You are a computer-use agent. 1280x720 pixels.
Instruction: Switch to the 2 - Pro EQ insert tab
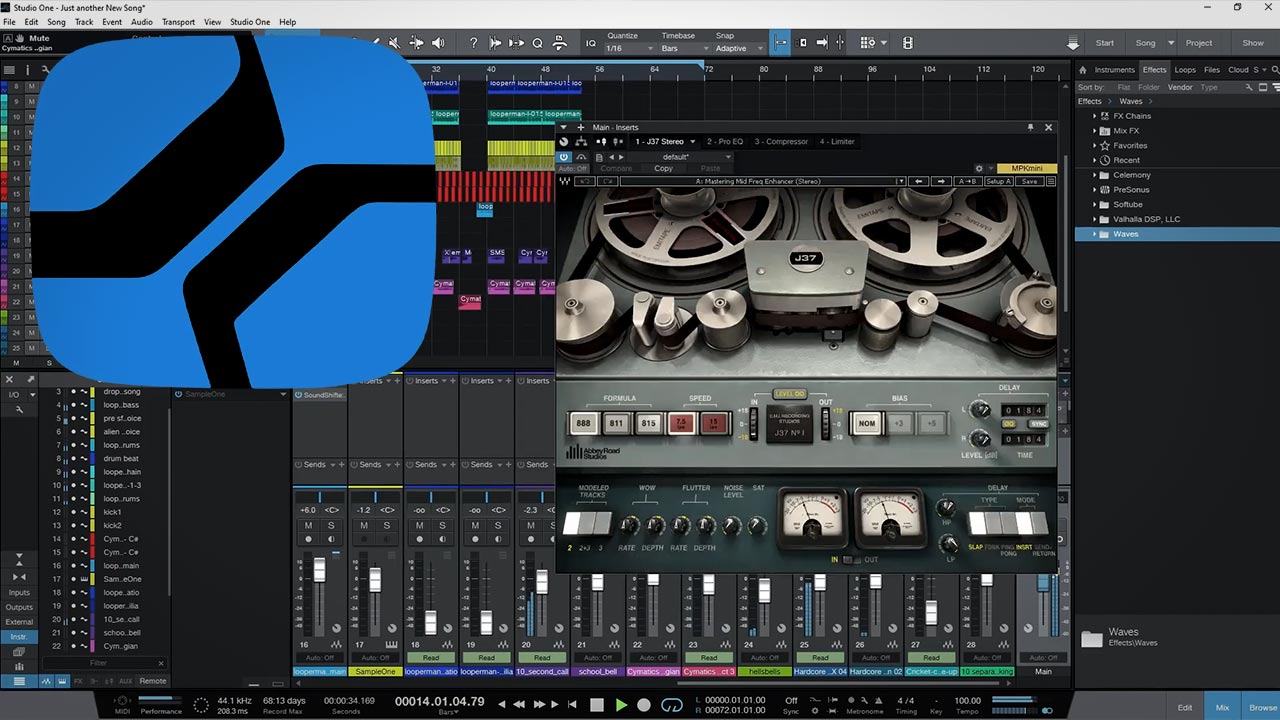pos(725,142)
